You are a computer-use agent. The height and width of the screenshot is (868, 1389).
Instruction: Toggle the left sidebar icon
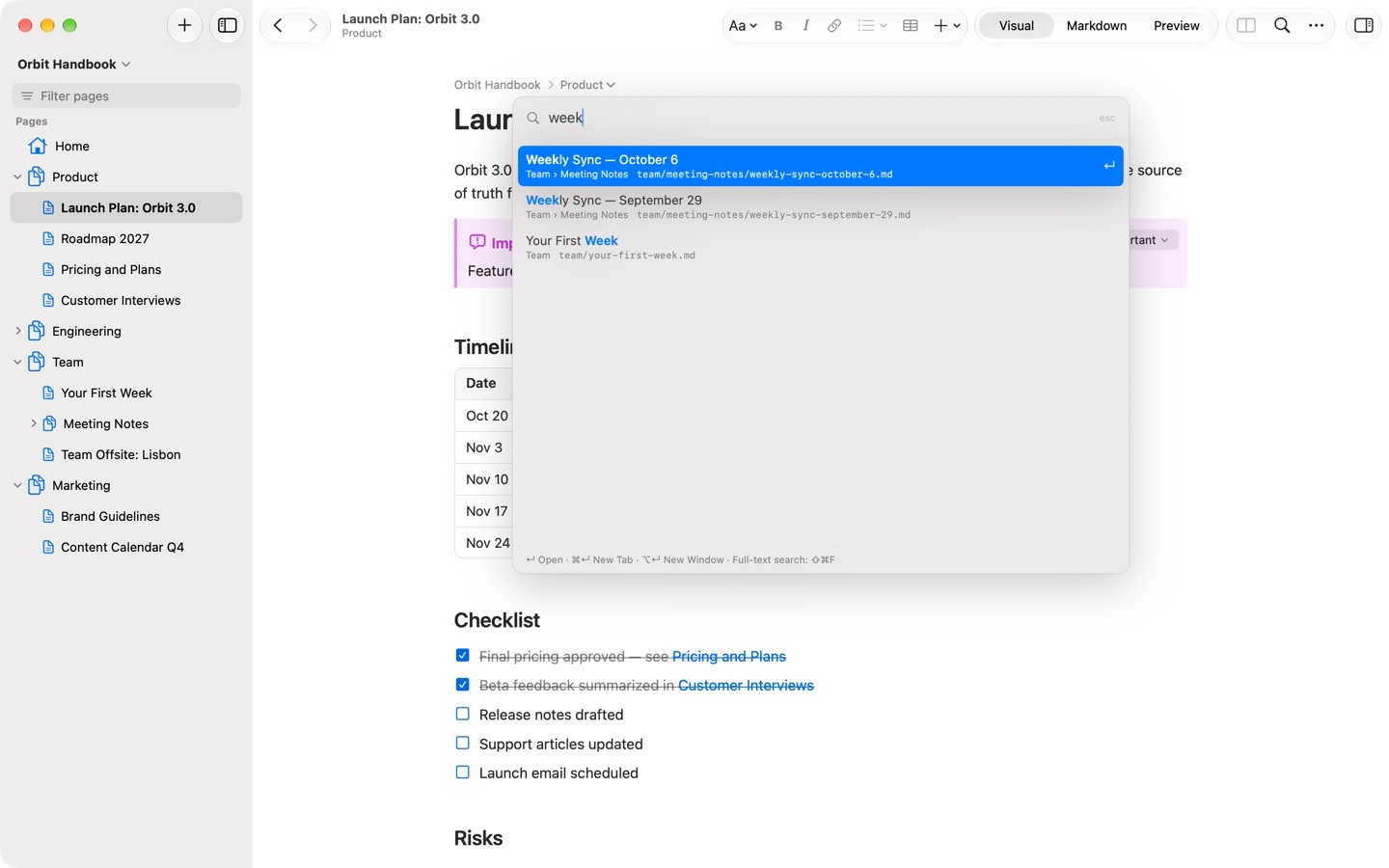[x=228, y=25]
